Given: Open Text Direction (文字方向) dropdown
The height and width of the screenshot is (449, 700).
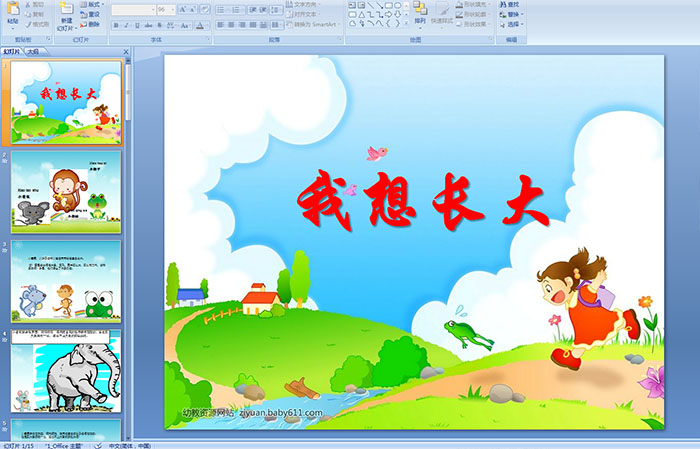Looking at the screenshot, I should [x=303, y=4].
